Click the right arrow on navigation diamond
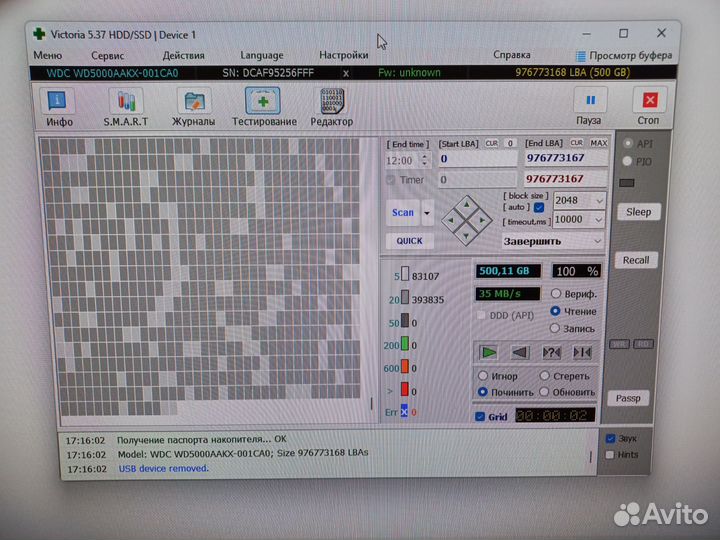 pyautogui.click(x=482, y=220)
